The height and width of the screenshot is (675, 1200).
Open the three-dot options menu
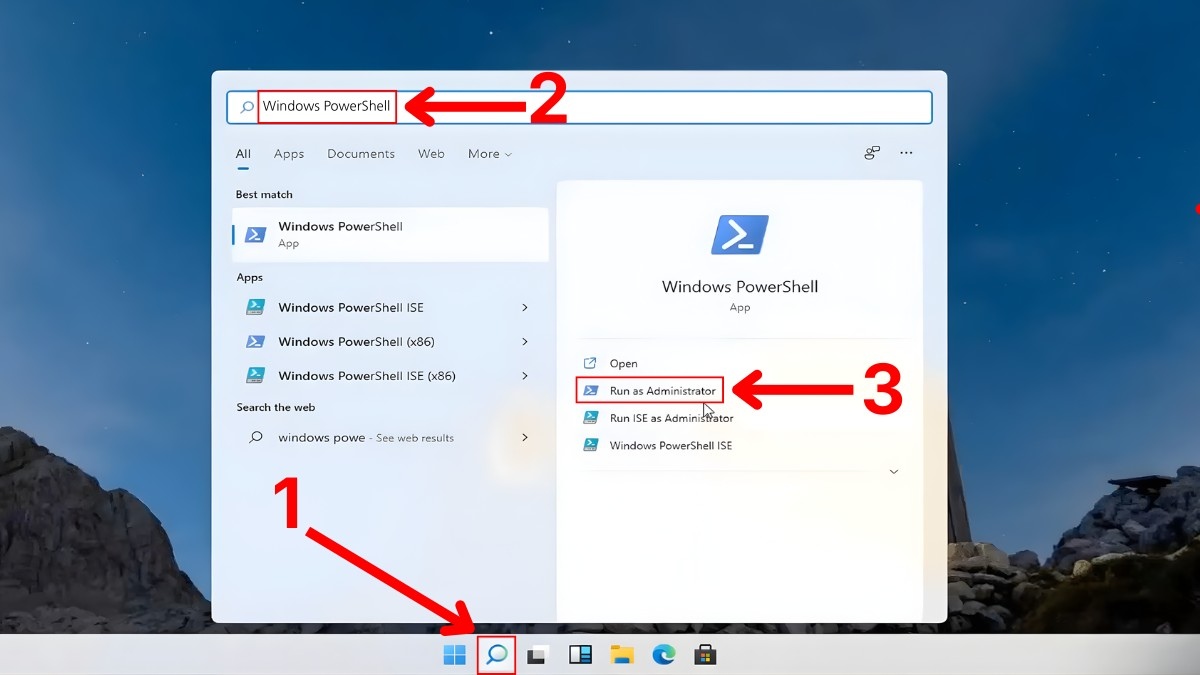[906, 153]
